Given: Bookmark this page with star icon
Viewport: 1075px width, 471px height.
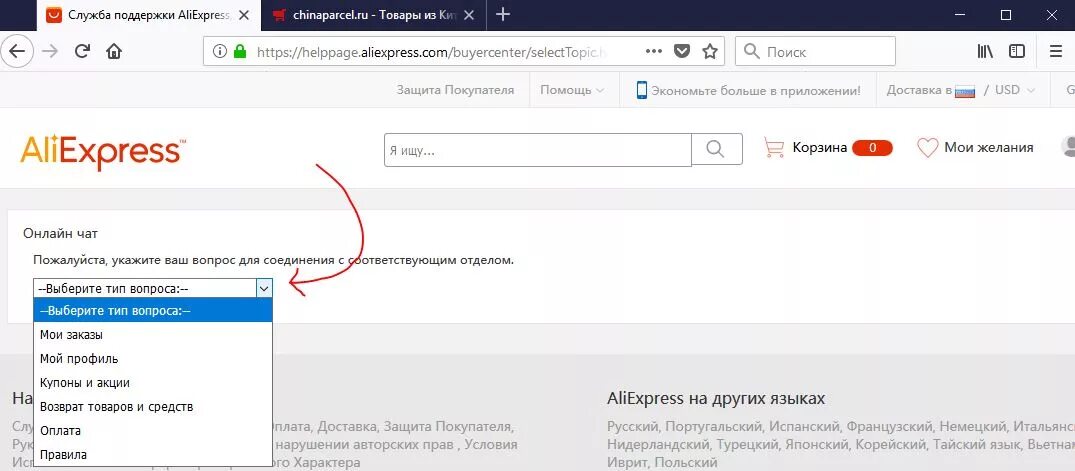Looking at the screenshot, I should click(x=710, y=51).
